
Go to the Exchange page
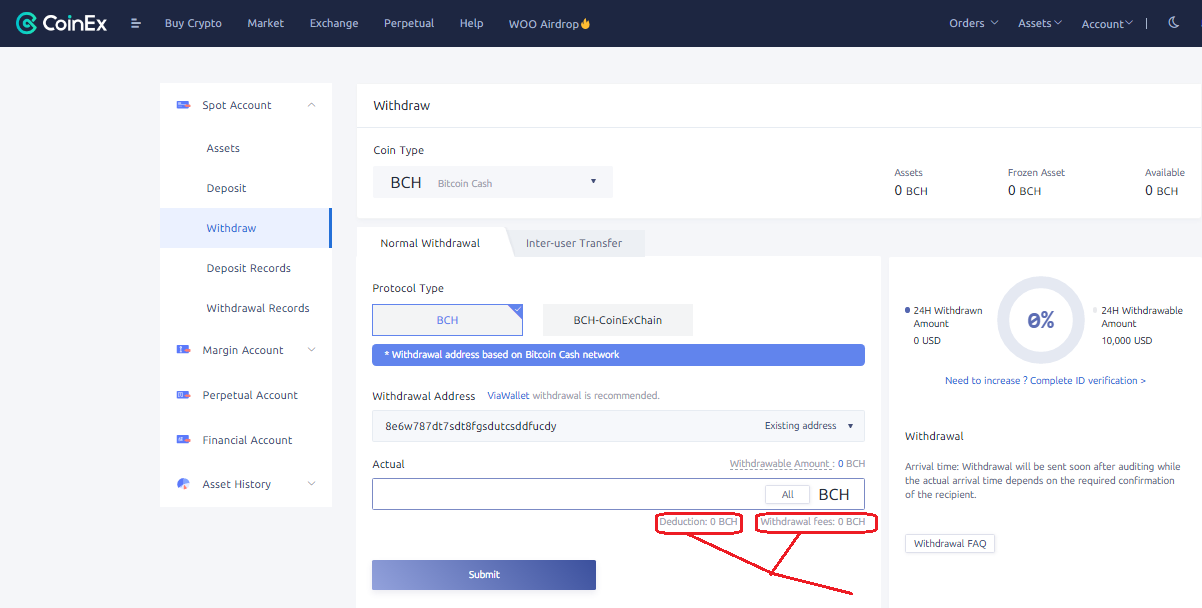click(x=334, y=23)
